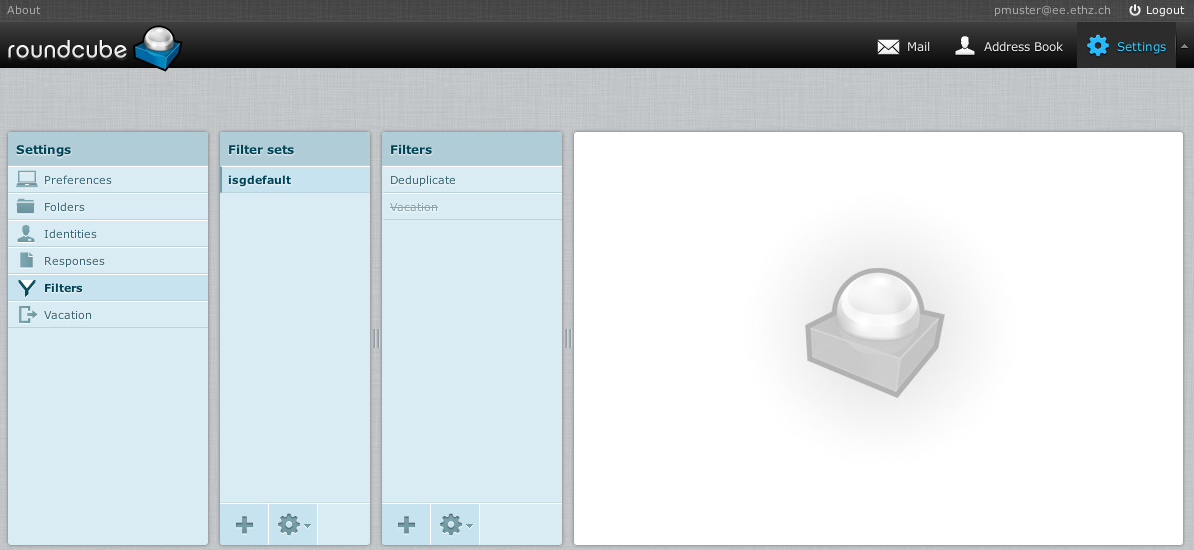Open Vacation settings item in sidebar
The height and width of the screenshot is (550, 1194).
pos(108,315)
